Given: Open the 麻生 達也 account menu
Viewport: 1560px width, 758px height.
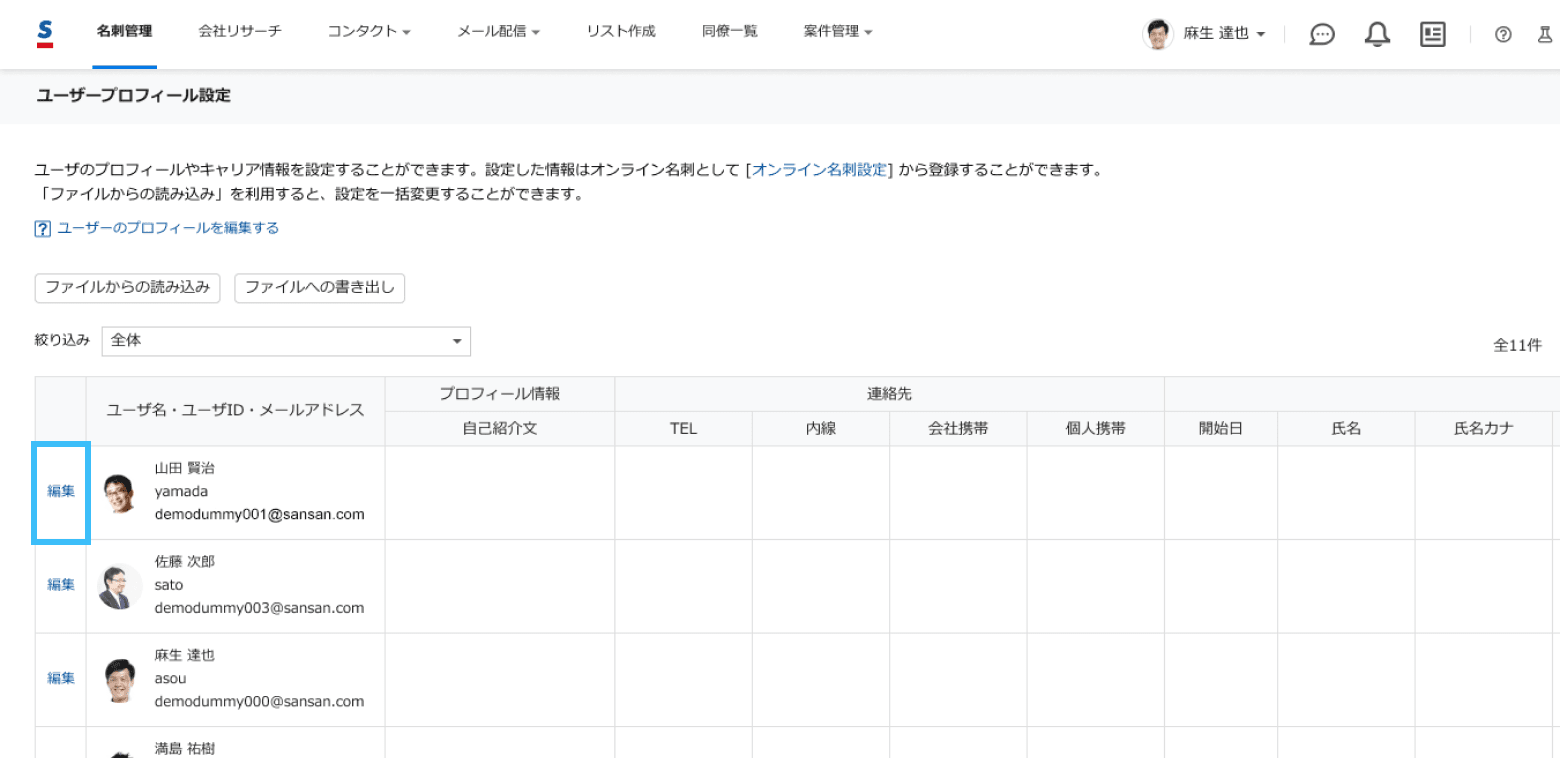Looking at the screenshot, I should 1225,33.
